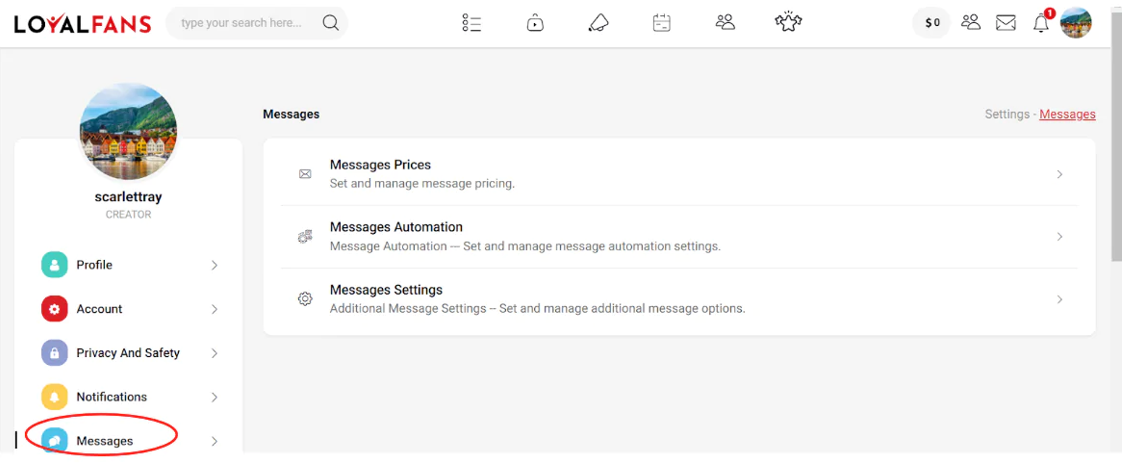Image resolution: width=1122 pixels, height=466 pixels.
Task: Open the Messages Prices row
Action: point(680,174)
